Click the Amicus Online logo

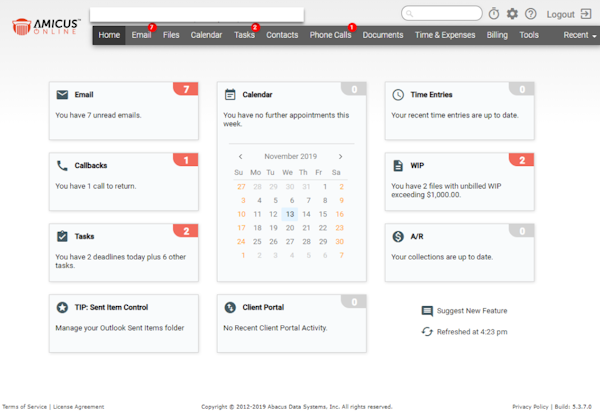(46, 26)
